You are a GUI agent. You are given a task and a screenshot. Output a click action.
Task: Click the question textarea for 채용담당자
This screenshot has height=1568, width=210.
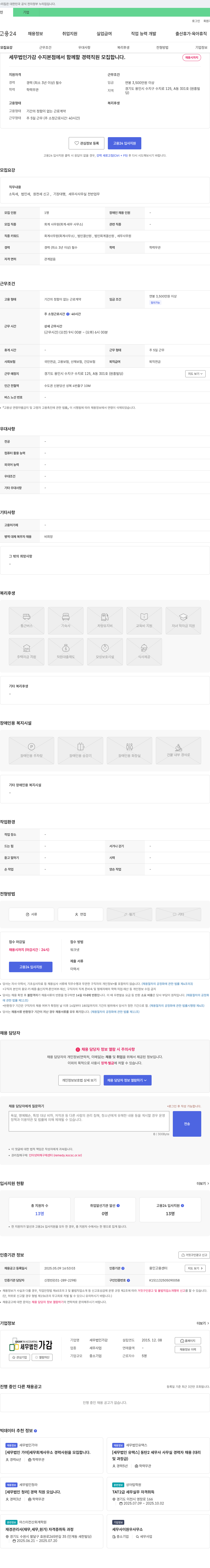pos(89,1121)
